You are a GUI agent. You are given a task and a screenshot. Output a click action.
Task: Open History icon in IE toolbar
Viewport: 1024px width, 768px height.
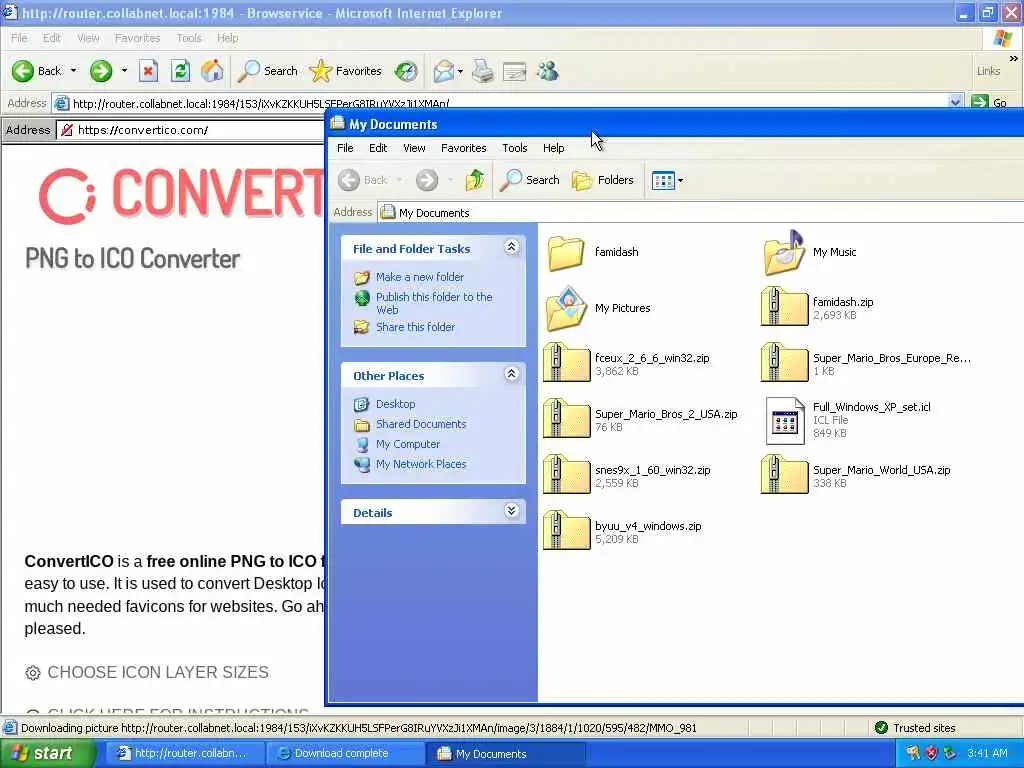pos(406,71)
